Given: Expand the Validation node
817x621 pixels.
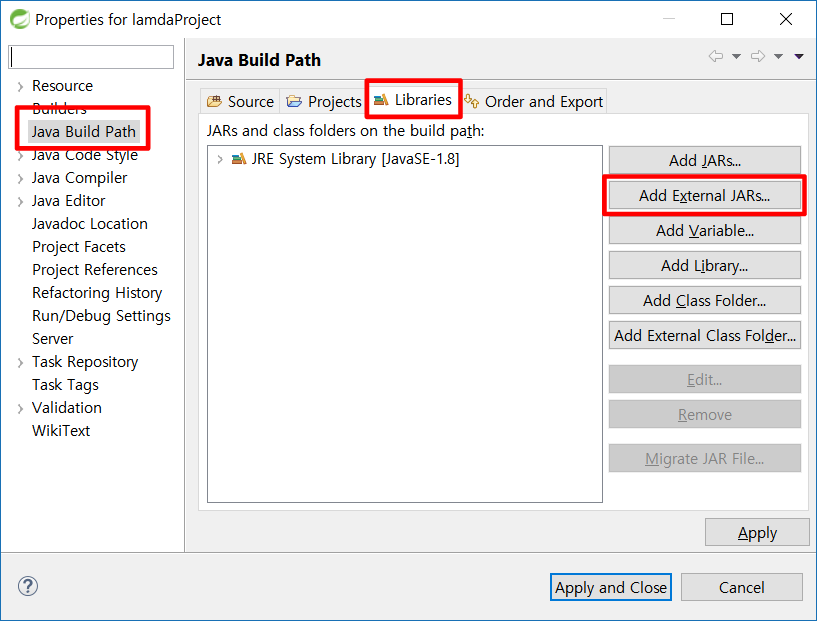Looking at the screenshot, I should 20,408.
